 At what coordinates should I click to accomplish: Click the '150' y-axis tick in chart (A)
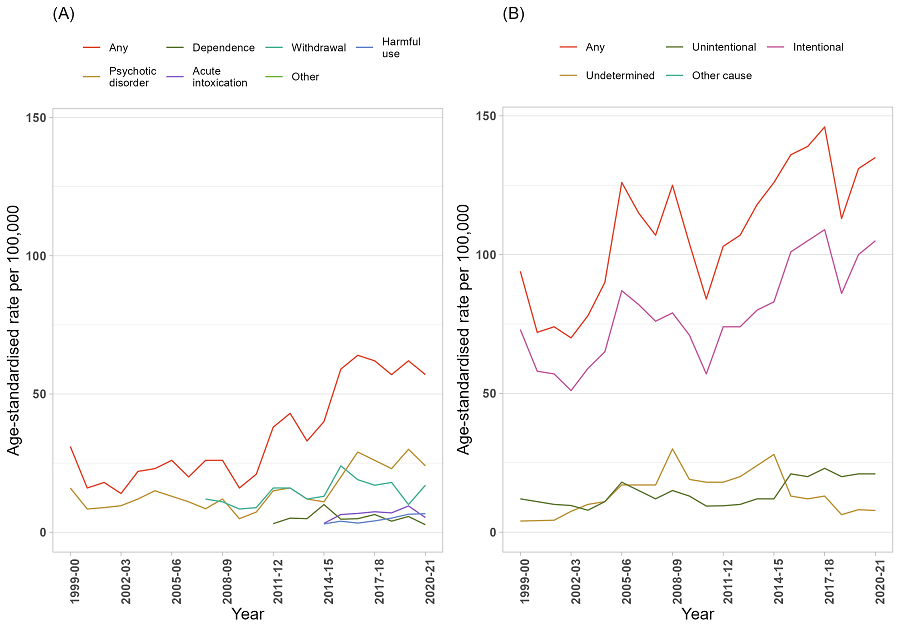pos(37,117)
